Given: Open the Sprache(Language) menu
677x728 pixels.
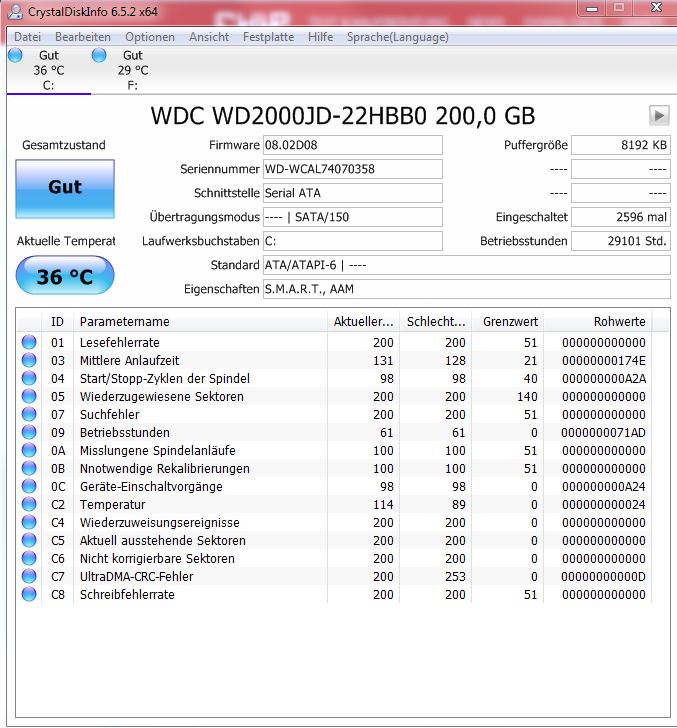Looking at the screenshot, I should coord(397,37).
